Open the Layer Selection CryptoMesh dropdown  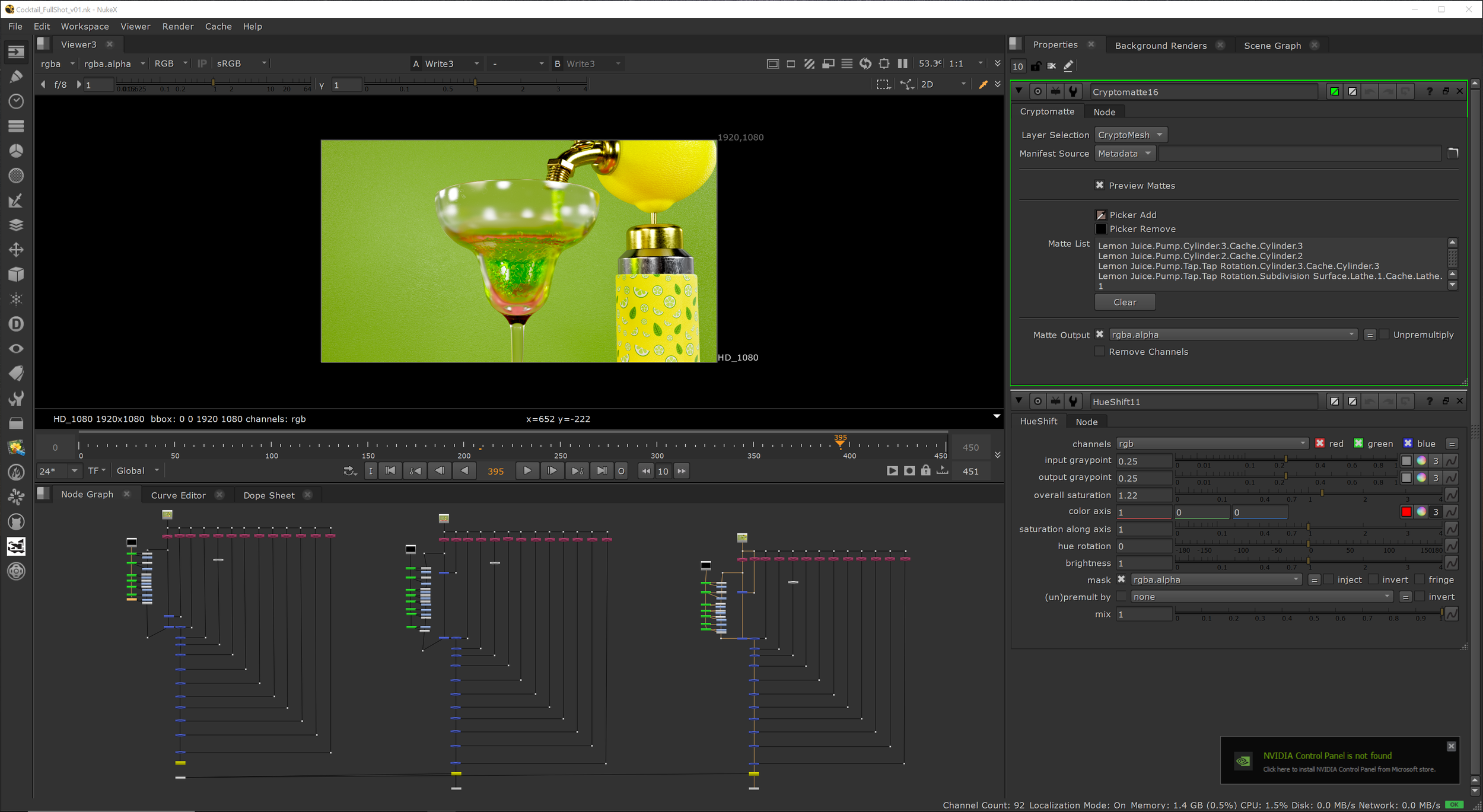[1130, 135]
